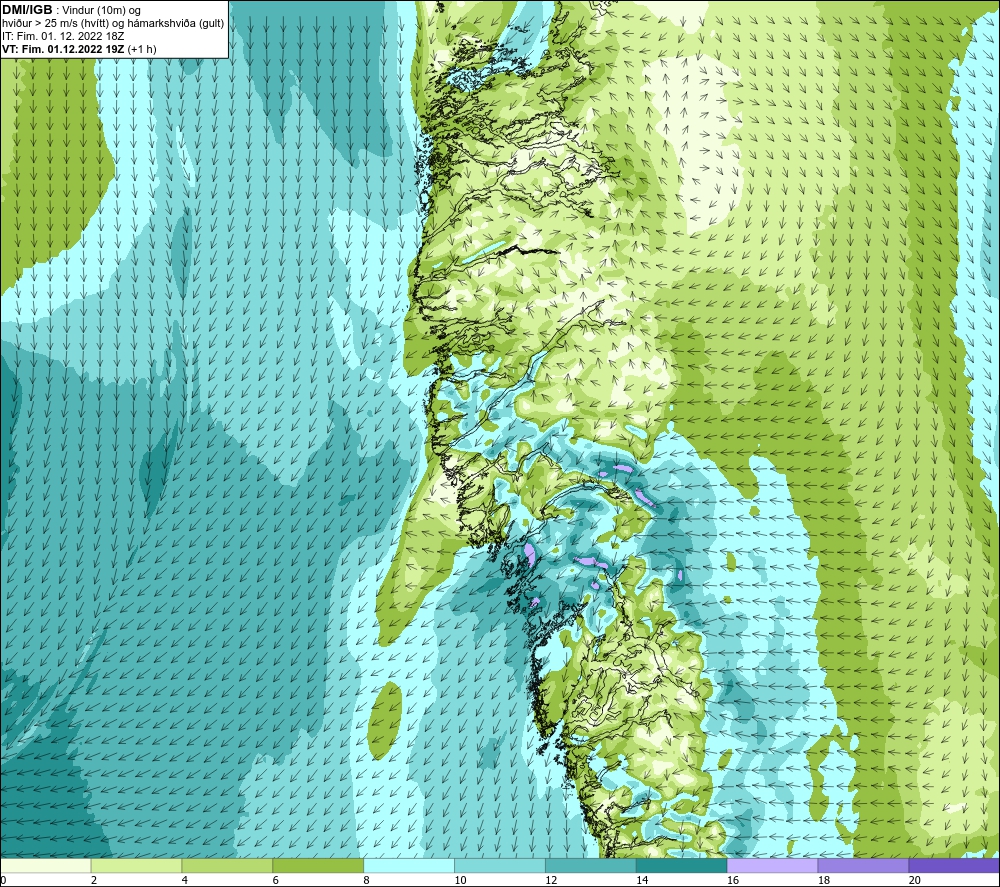Click the 2-4 m/s light green legend swatch
This screenshot has height=887, width=1000.
click(136, 865)
